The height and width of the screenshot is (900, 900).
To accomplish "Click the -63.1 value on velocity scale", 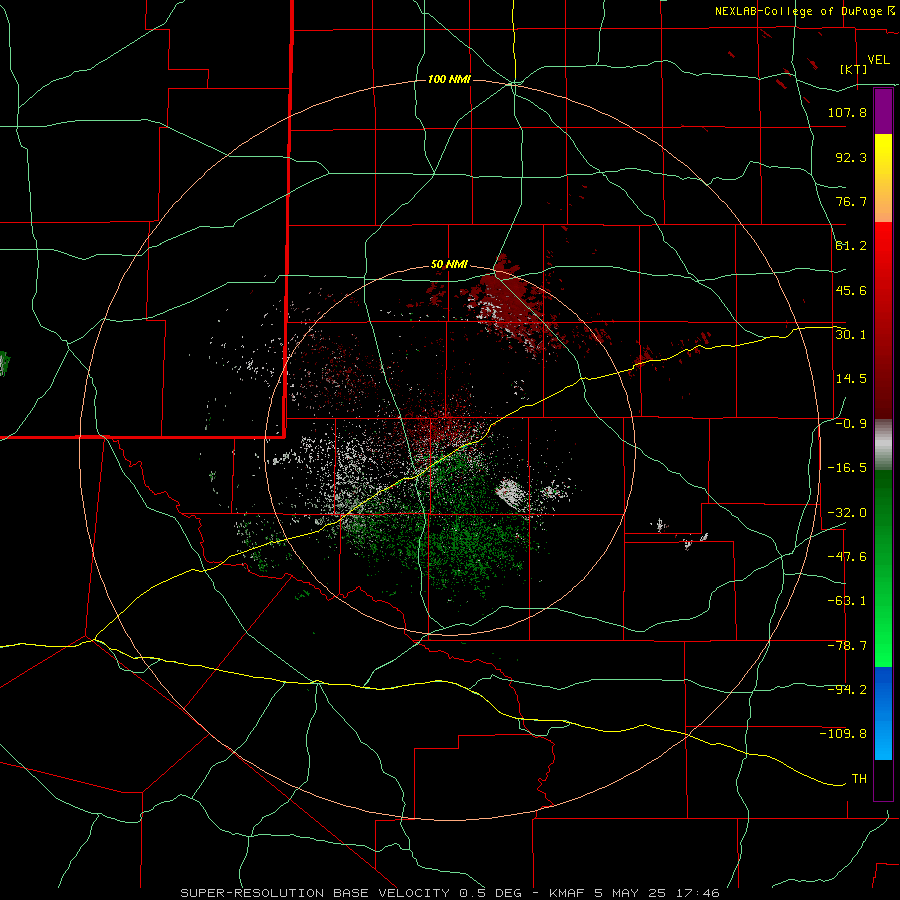I will coord(847,601).
